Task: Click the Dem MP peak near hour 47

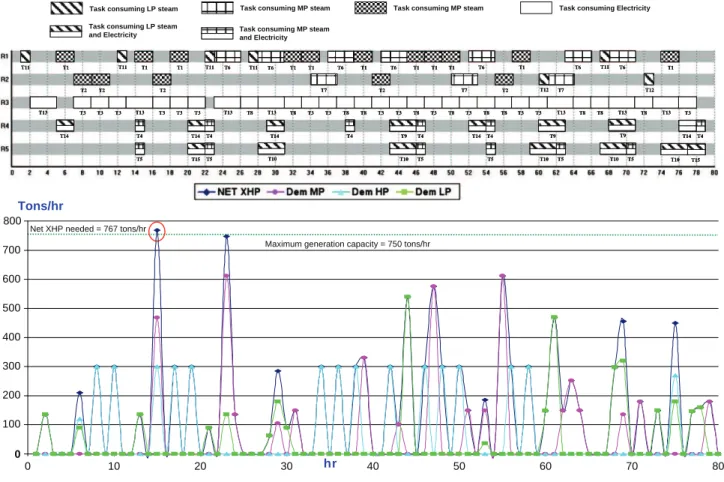Action: (434, 287)
